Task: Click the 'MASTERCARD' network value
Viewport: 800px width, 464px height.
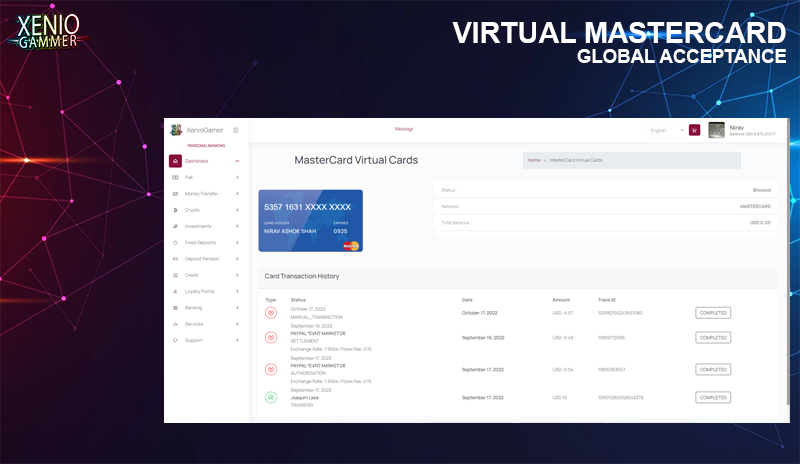Action: click(x=755, y=206)
